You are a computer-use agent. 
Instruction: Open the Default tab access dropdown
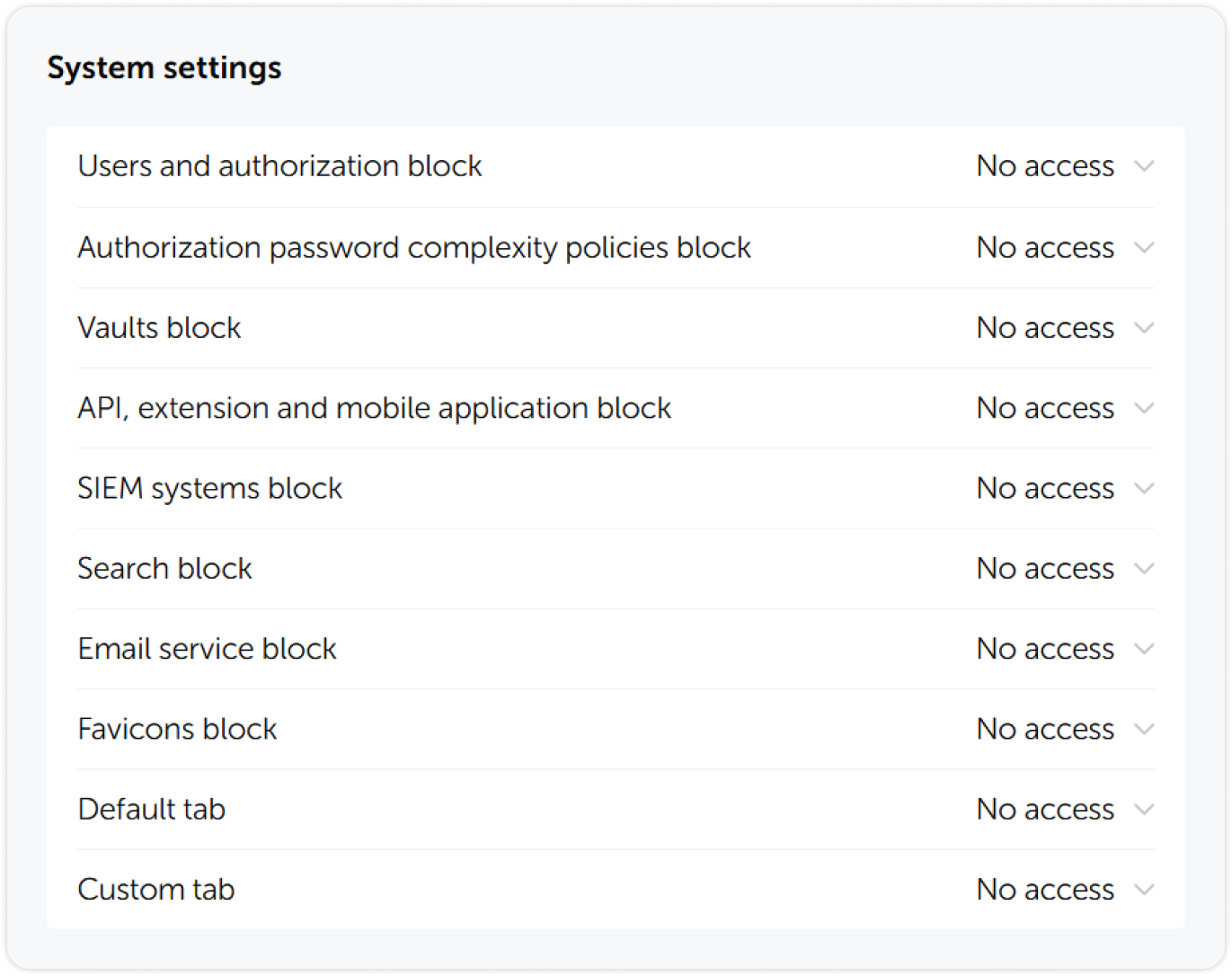1145,809
